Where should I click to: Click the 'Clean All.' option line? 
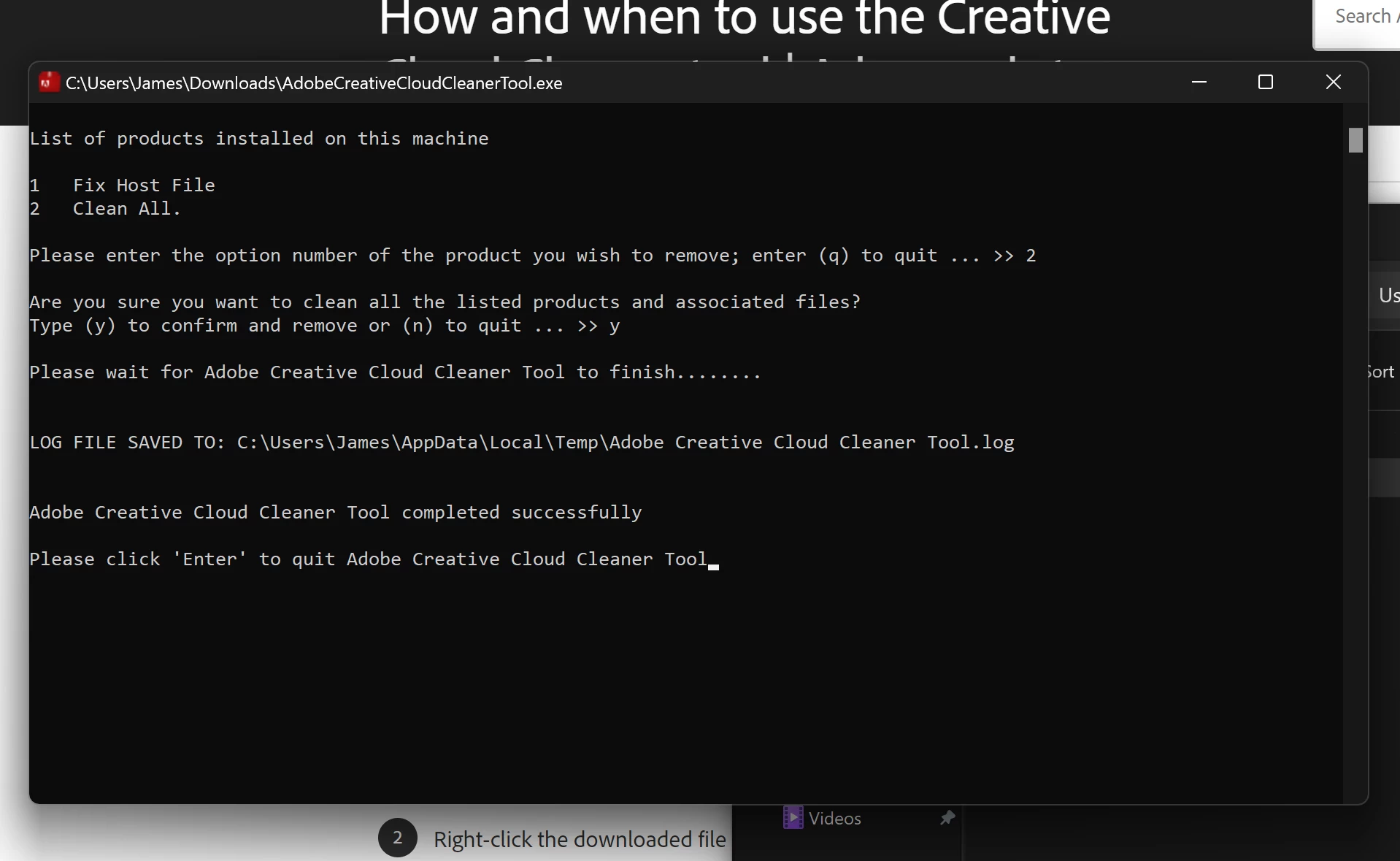[x=105, y=209]
